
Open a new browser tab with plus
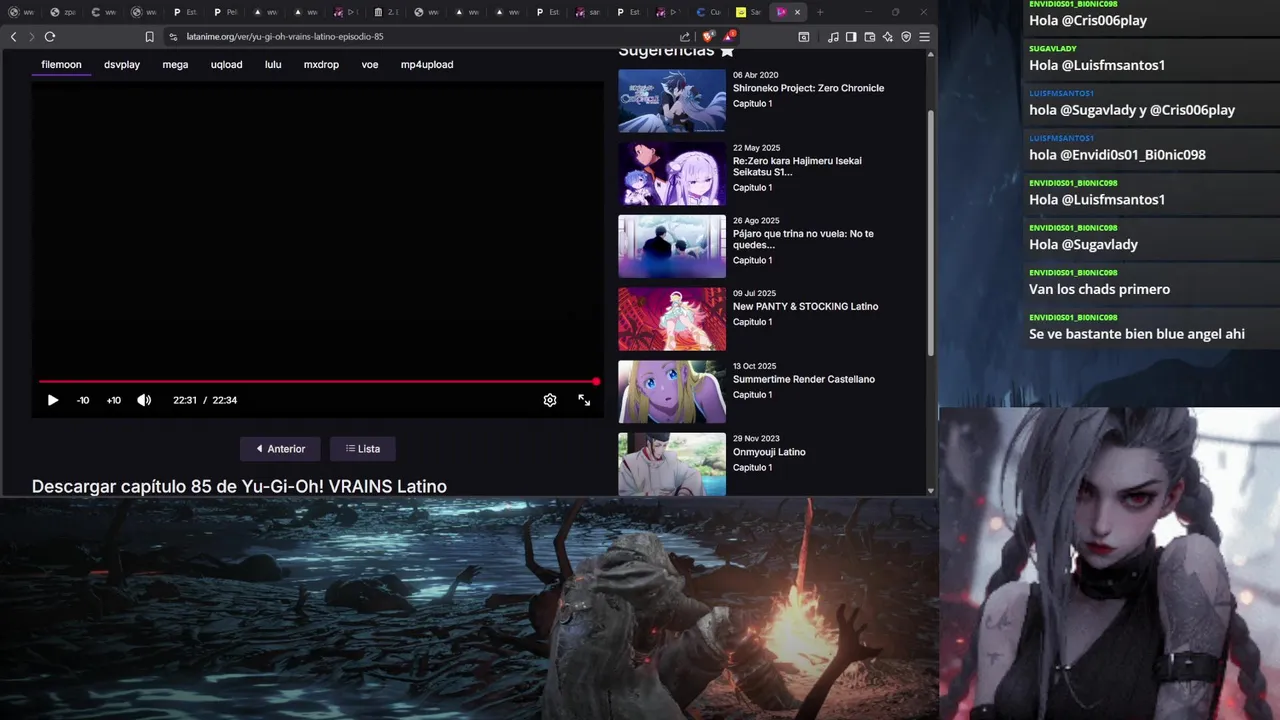click(x=820, y=12)
